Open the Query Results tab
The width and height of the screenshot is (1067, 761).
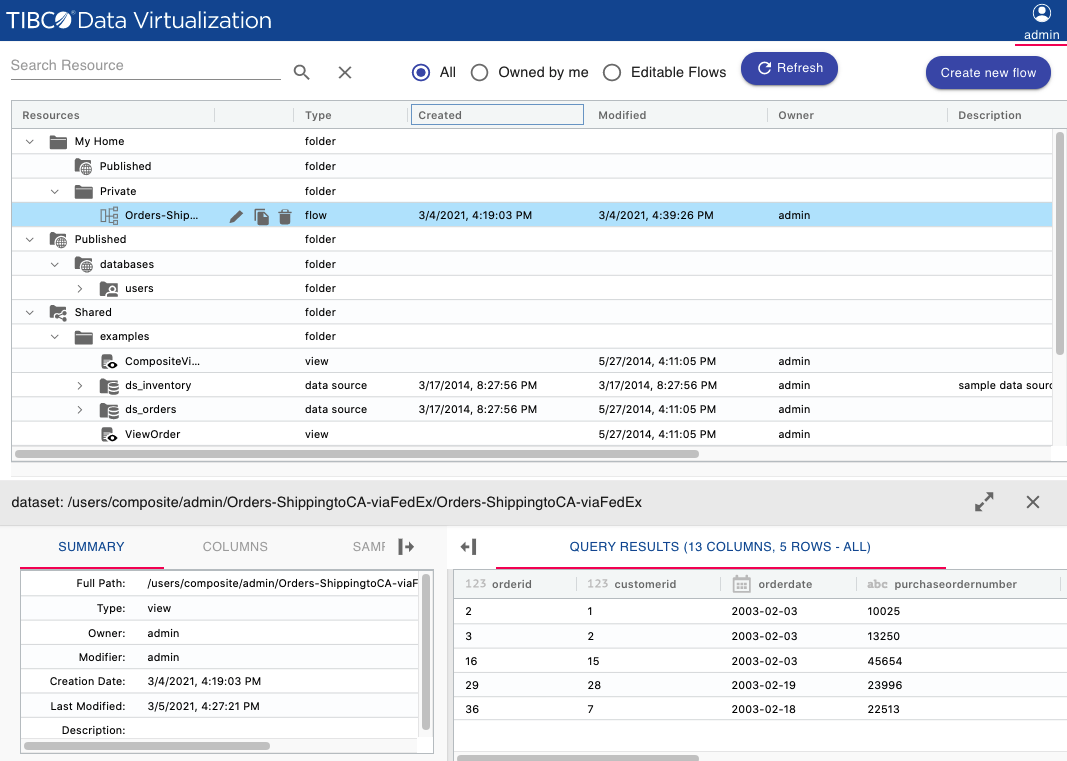[x=719, y=547]
